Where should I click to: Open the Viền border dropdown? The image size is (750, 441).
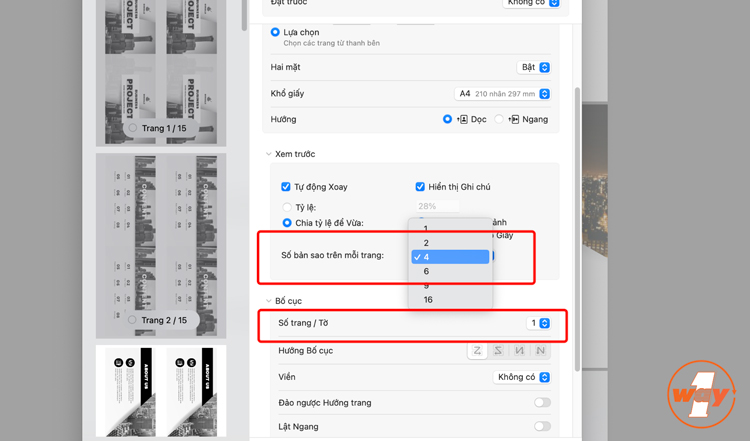(x=522, y=377)
